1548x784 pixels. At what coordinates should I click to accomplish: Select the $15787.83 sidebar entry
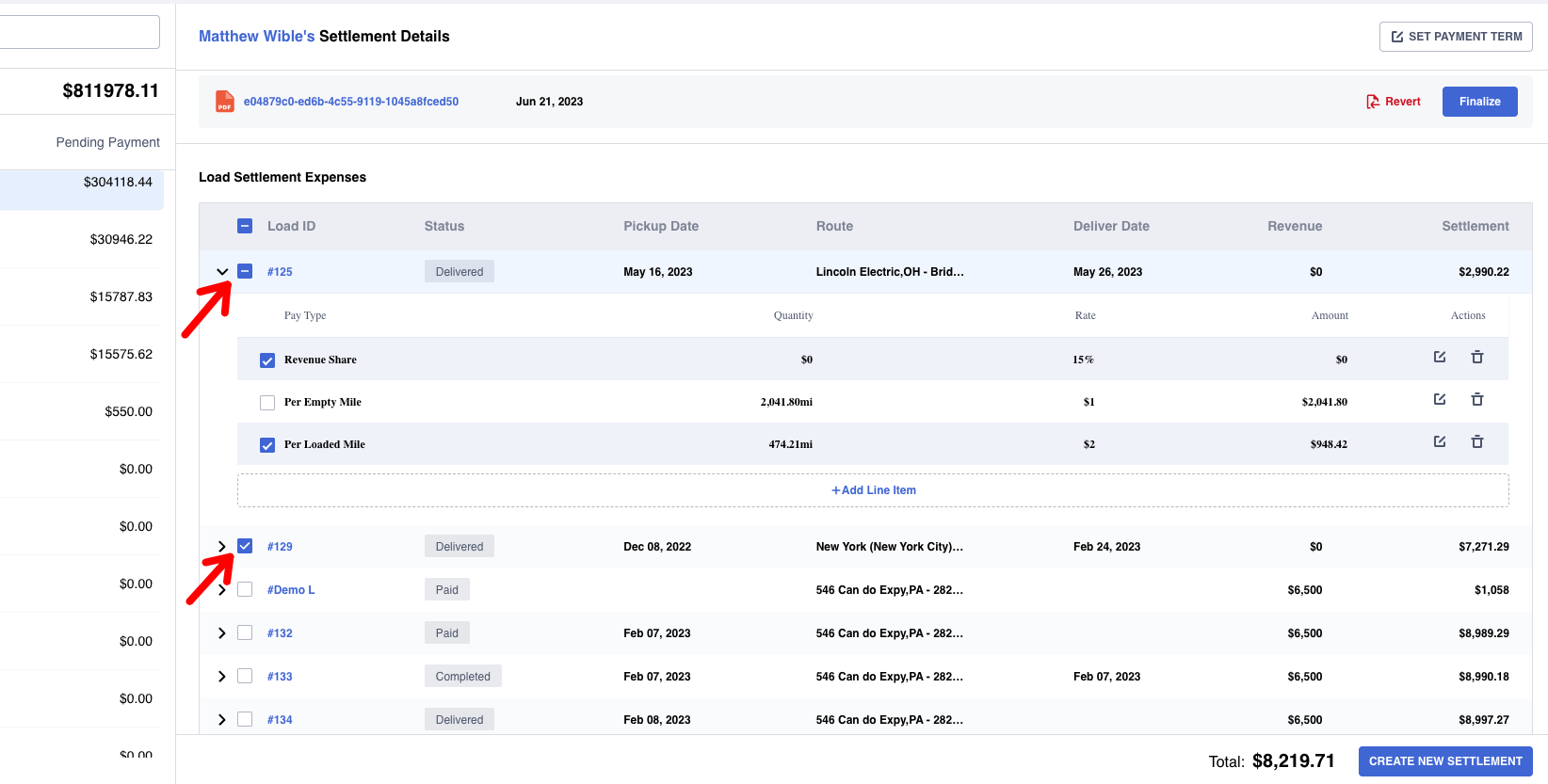121,296
